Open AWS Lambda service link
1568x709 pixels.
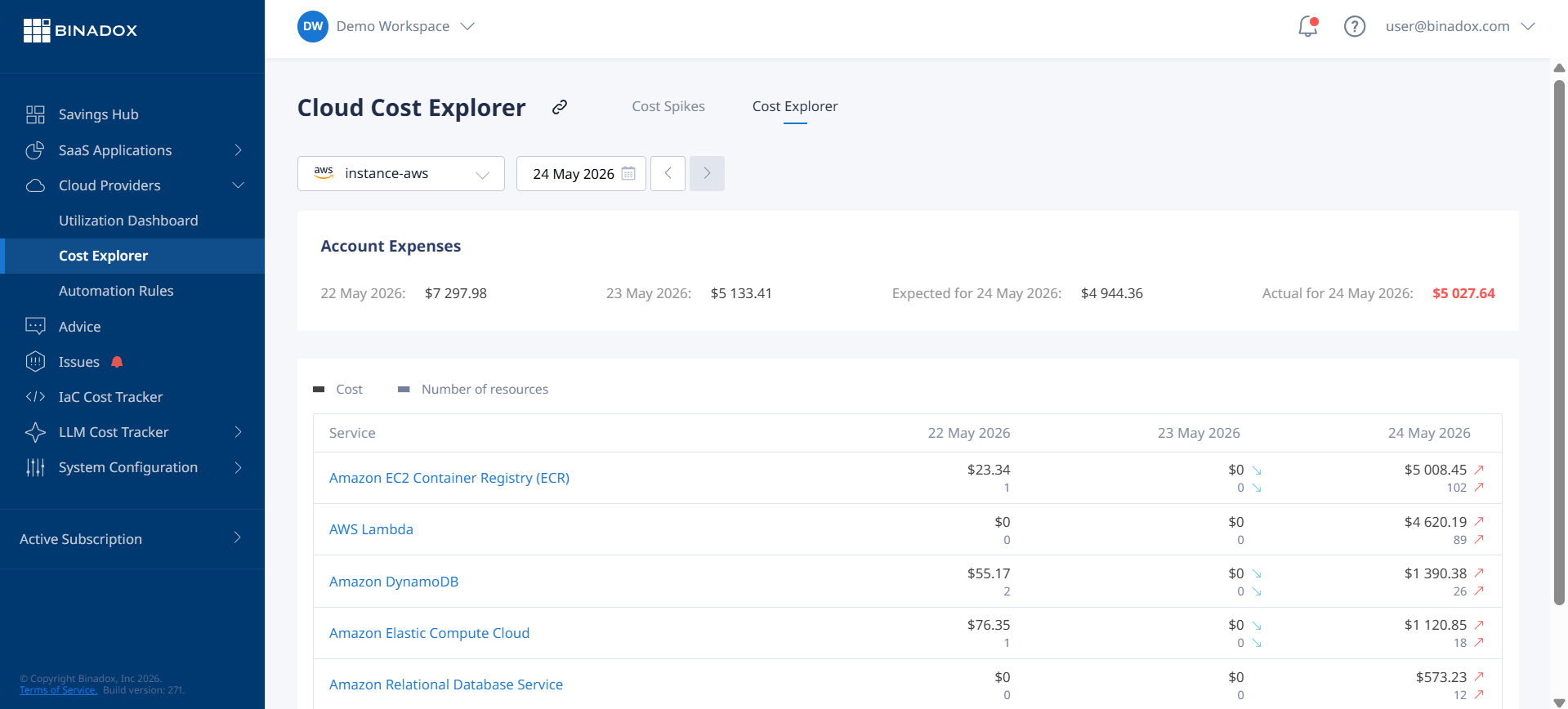371,529
